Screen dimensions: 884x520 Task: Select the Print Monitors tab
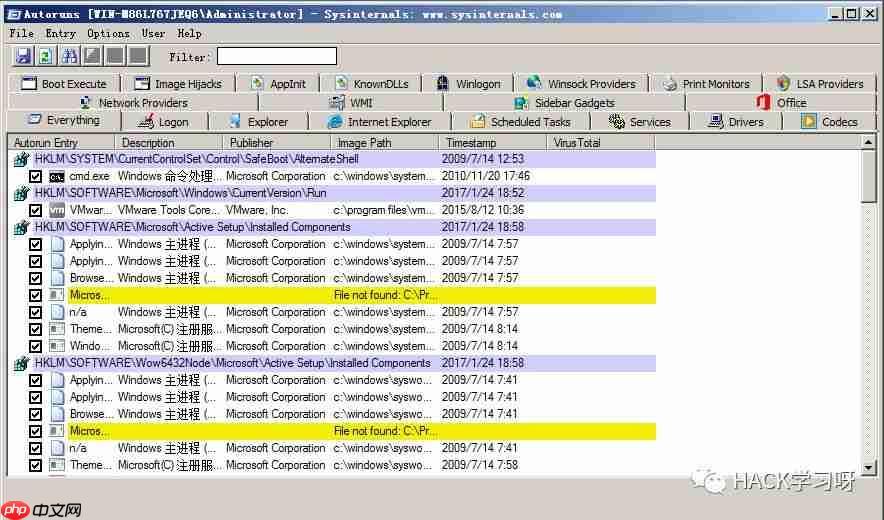(706, 84)
